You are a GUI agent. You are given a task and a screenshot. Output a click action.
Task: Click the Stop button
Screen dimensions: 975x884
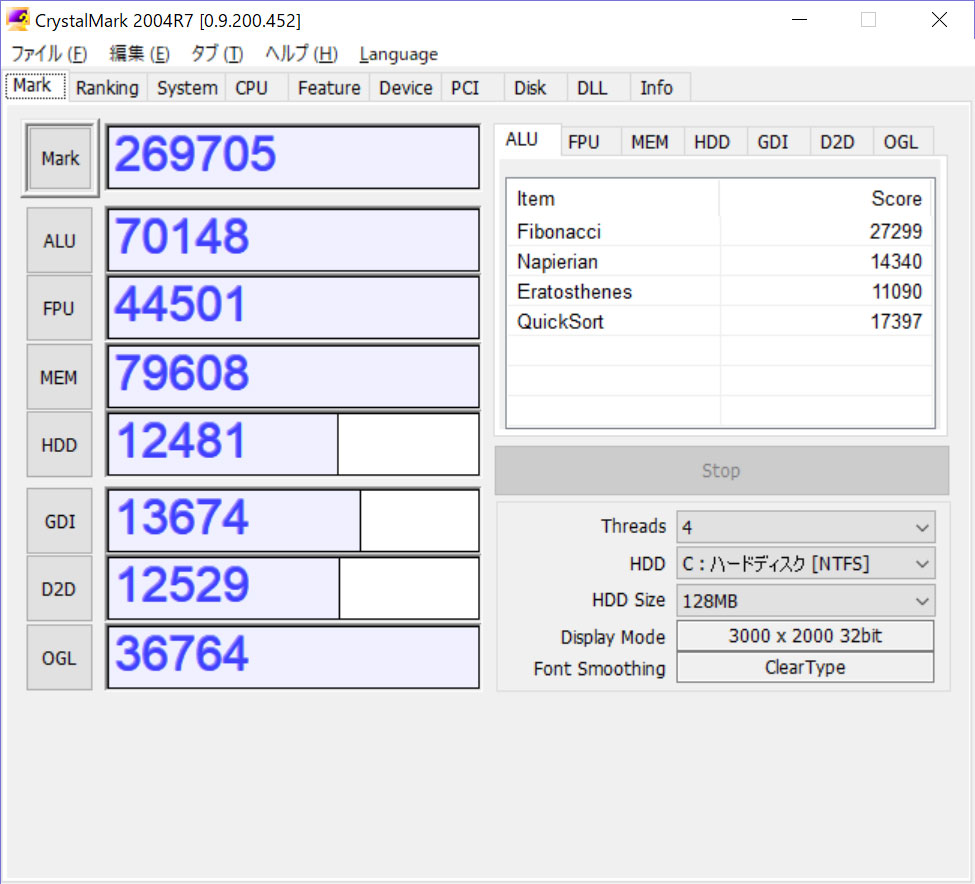coord(721,471)
